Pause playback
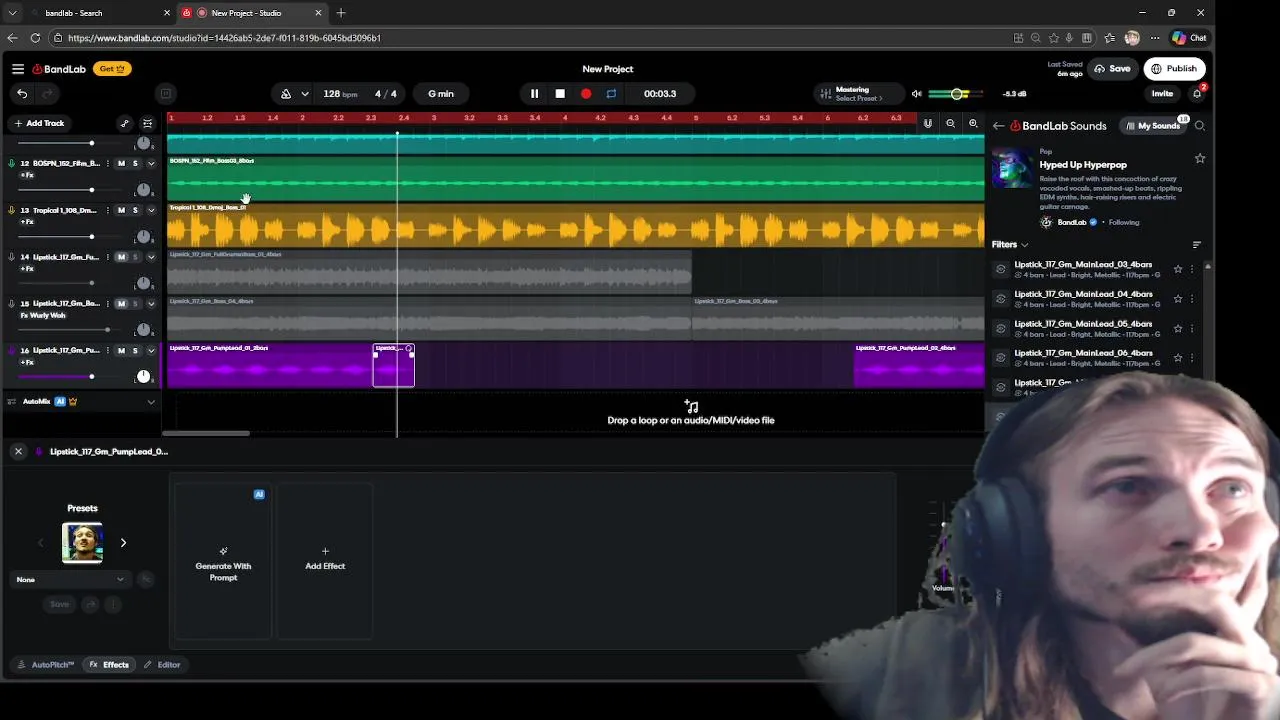The width and height of the screenshot is (1280, 720). pos(534,94)
